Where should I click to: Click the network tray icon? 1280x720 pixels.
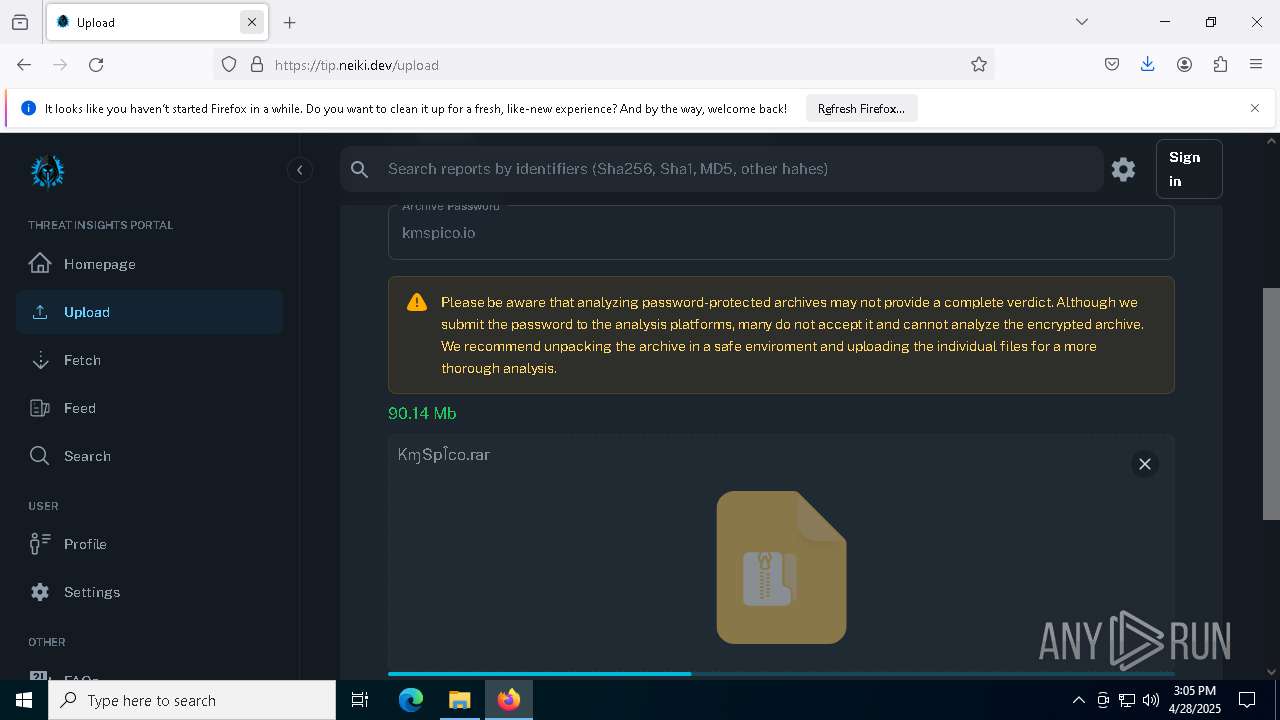[1127, 700]
